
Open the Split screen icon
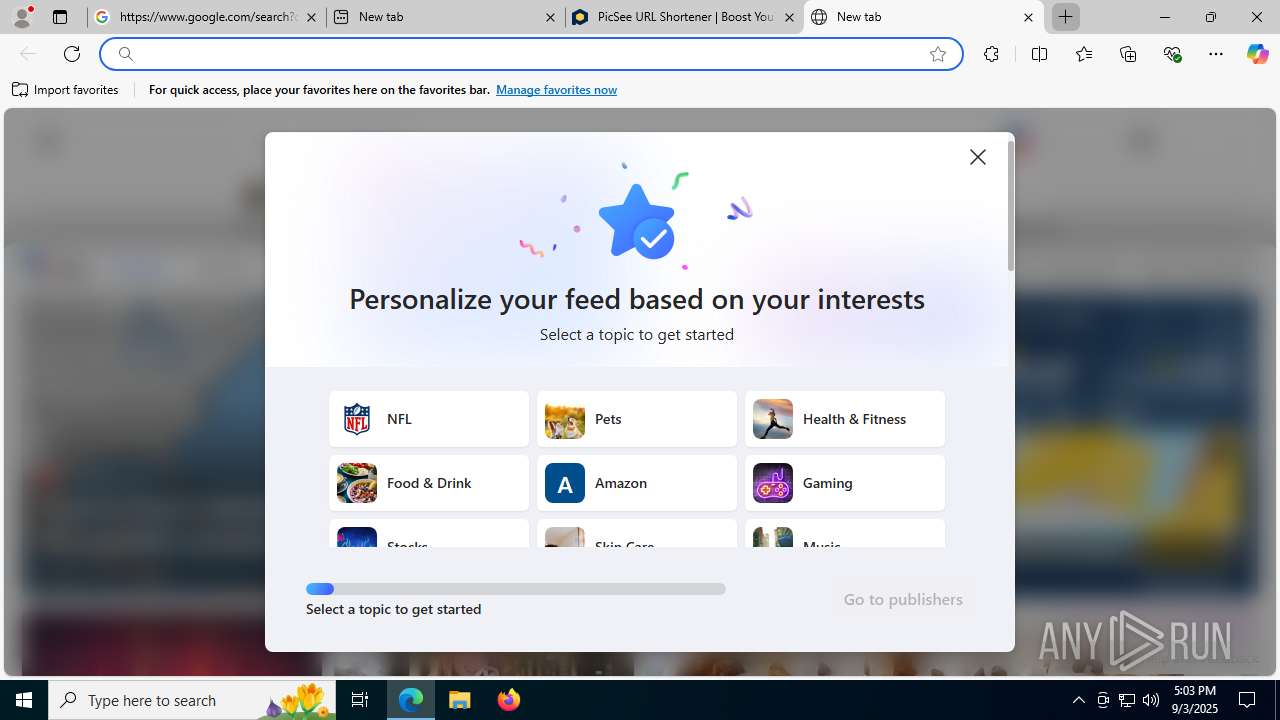pos(1039,54)
